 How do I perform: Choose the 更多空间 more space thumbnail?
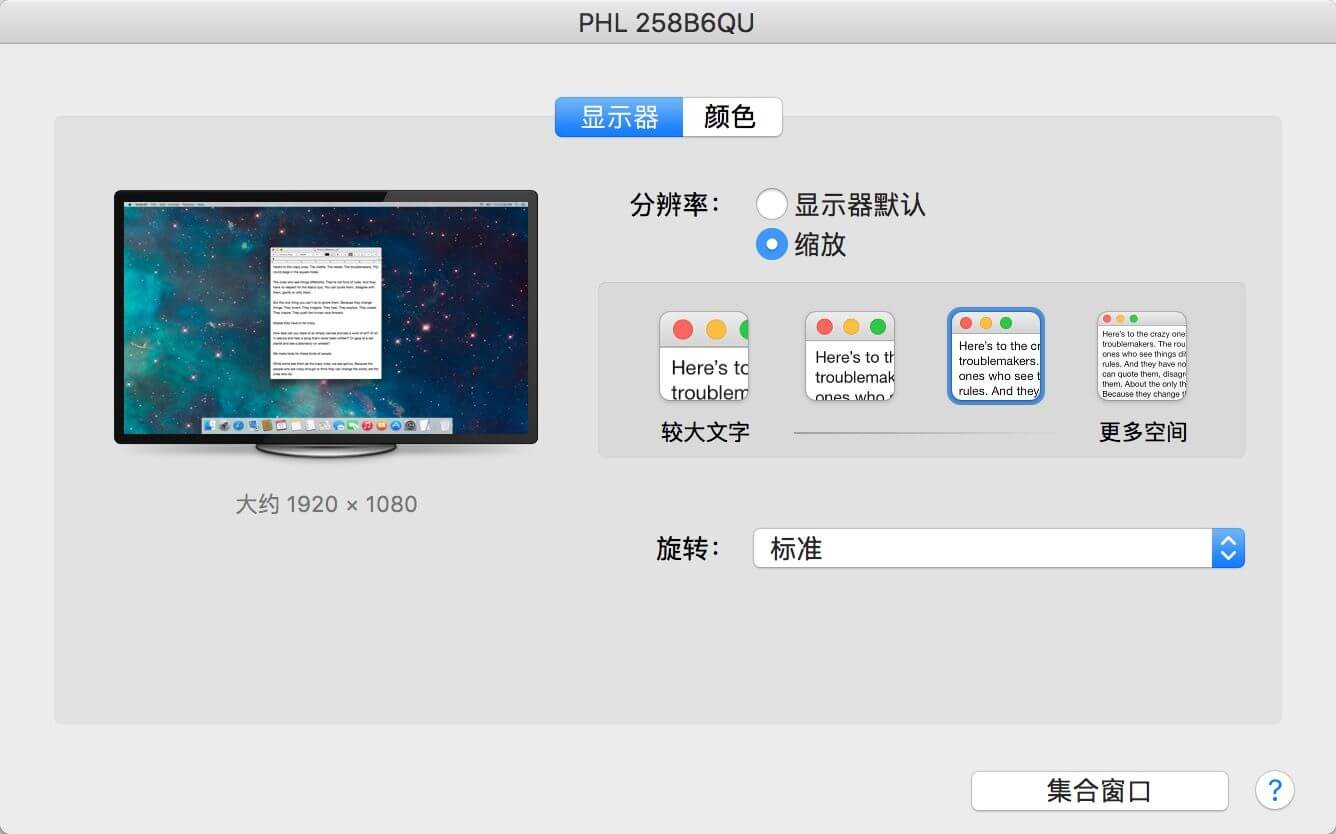point(1142,356)
